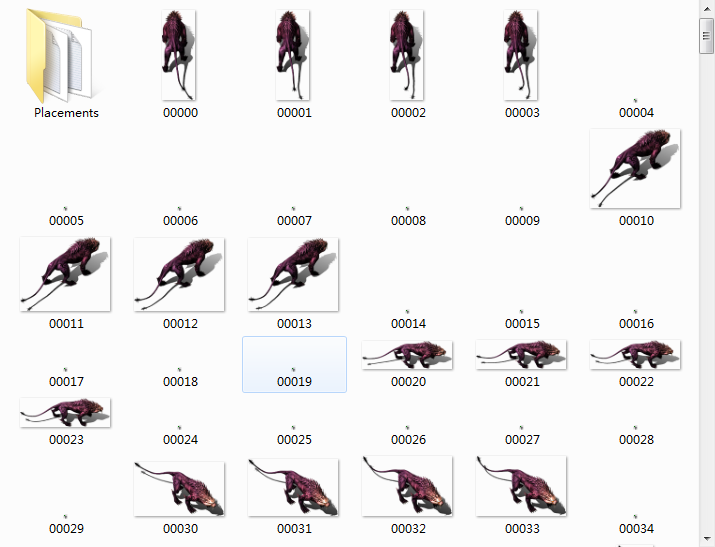Select the 00033 image thumbnail
This screenshot has width=715, height=547.
521,486
